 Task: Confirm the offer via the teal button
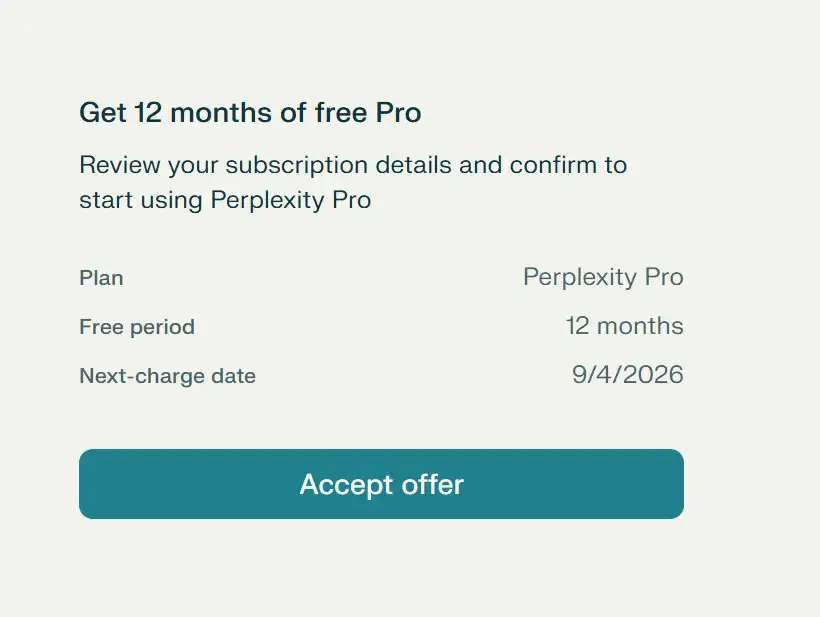[380, 484]
